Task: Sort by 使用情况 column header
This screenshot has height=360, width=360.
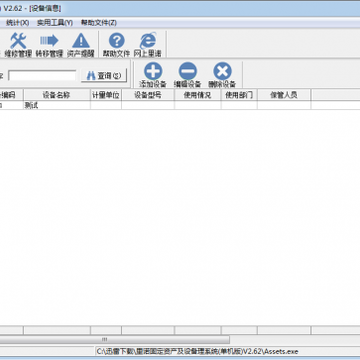Action: (x=197, y=95)
